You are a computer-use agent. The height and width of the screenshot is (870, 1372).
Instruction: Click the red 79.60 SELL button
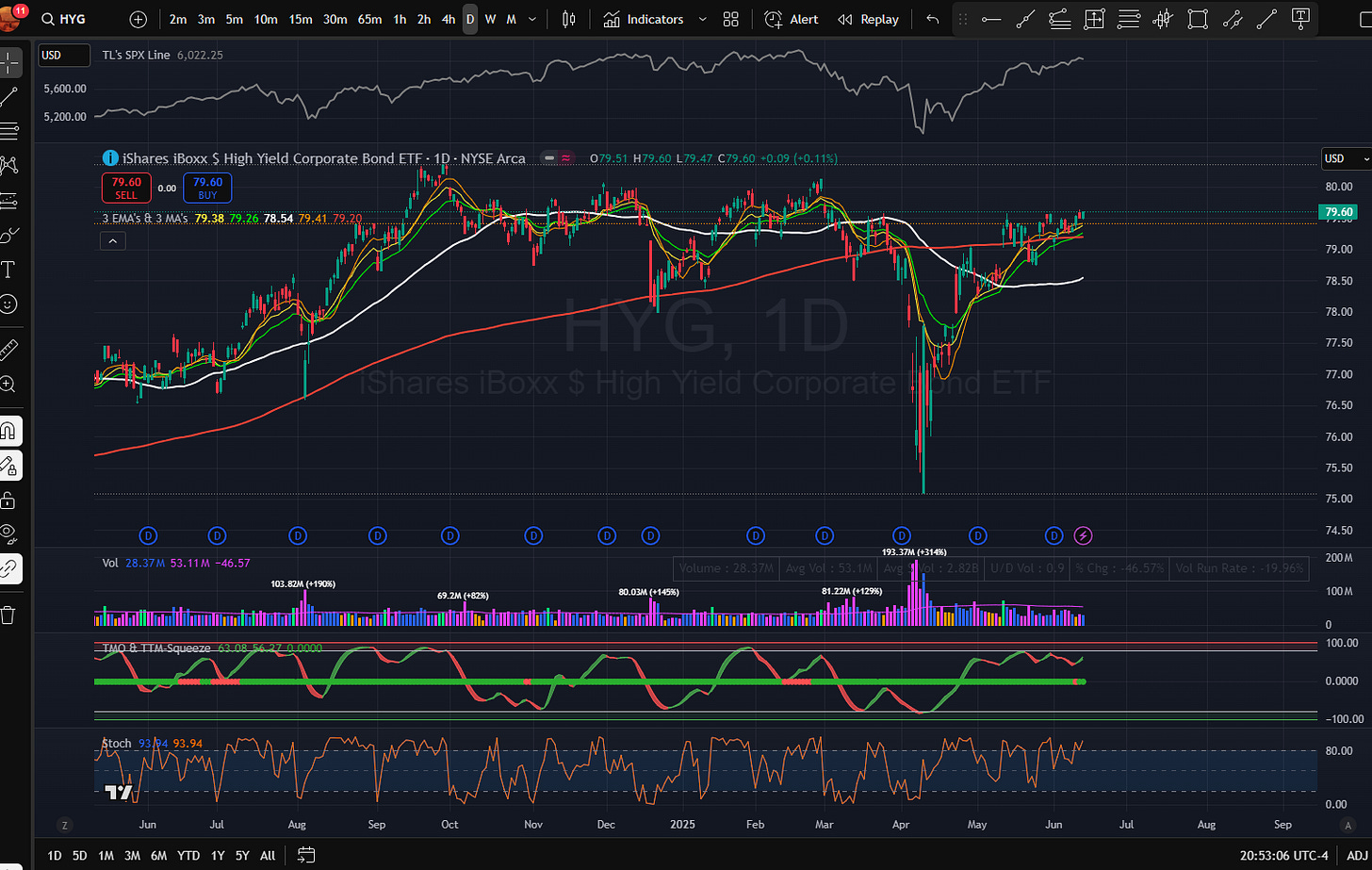coord(126,188)
